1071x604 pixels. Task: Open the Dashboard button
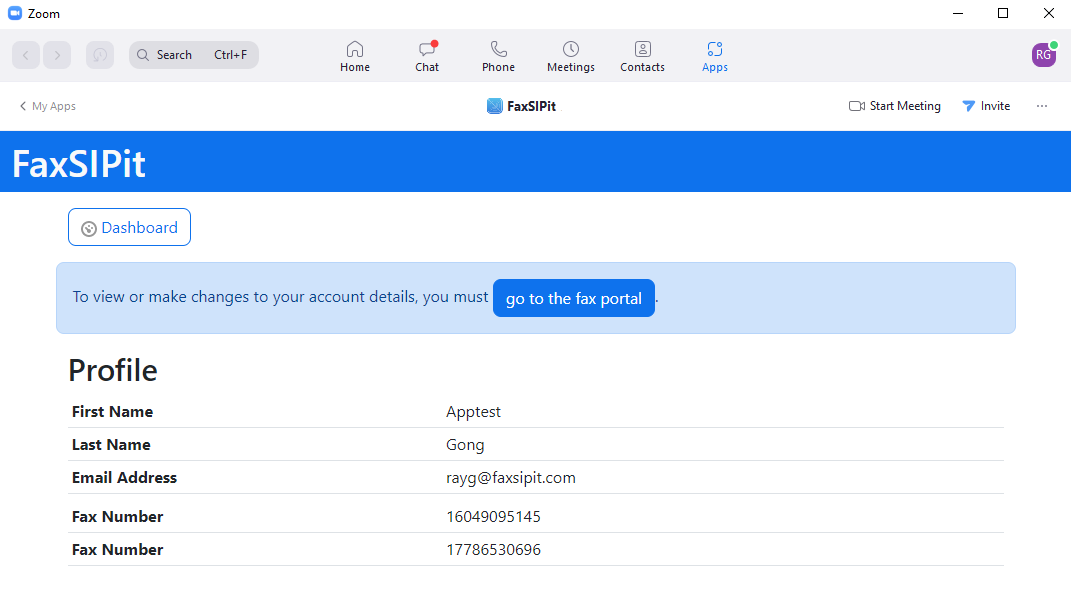tap(129, 227)
